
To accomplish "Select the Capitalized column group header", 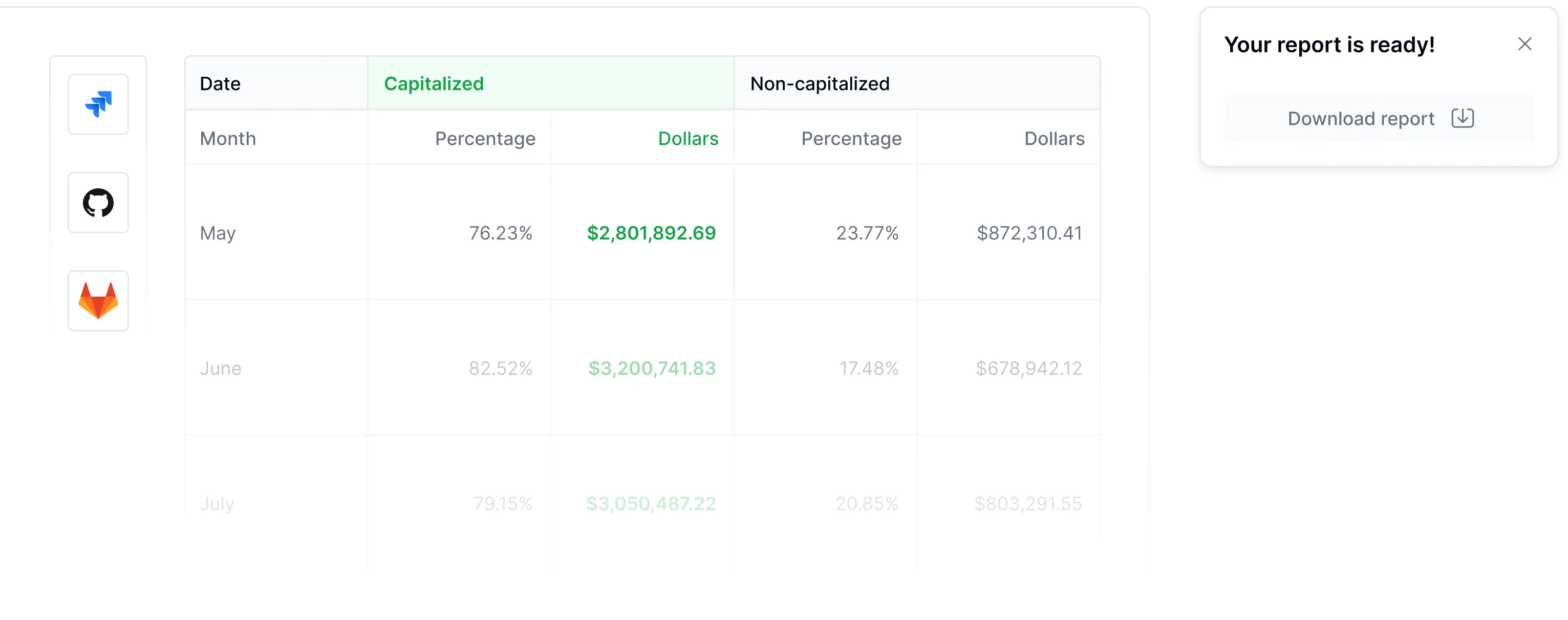I will pos(434,83).
